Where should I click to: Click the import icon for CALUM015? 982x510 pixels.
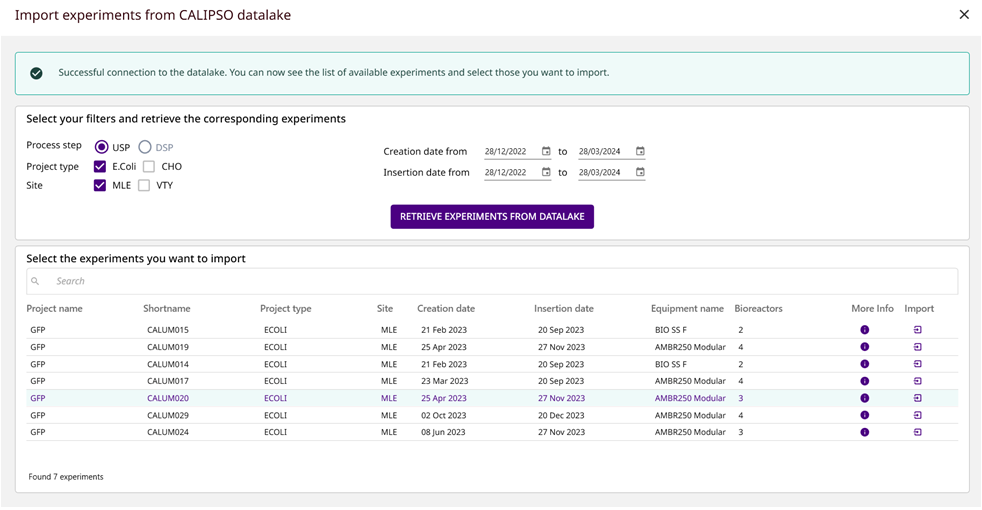click(917, 330)
